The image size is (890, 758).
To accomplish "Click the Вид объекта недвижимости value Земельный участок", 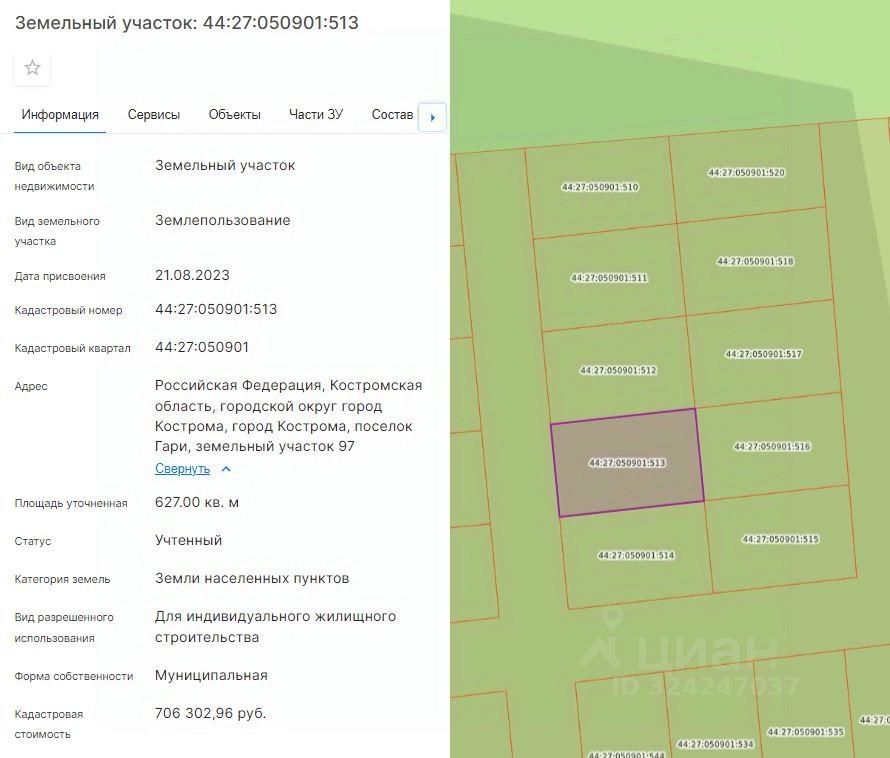I will coord(225,166).
